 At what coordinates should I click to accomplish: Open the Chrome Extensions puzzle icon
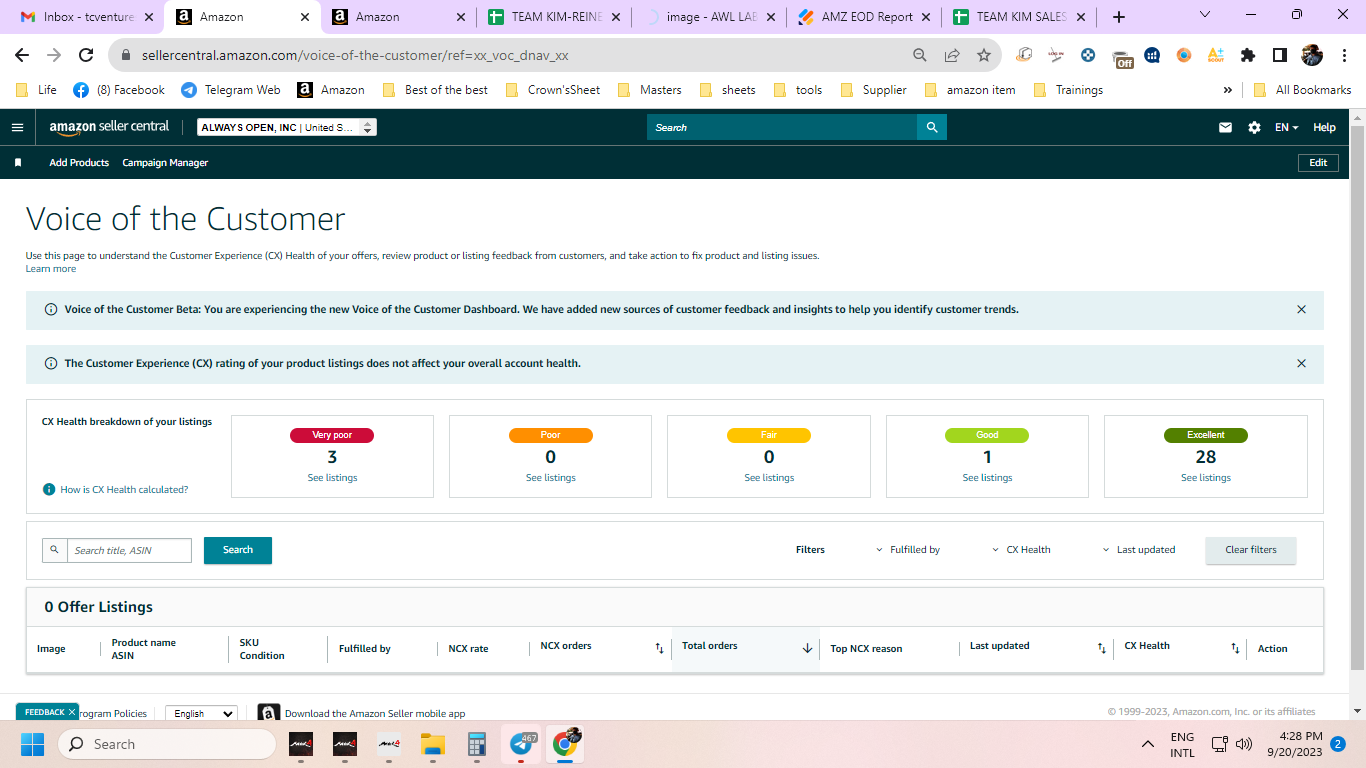(x=1247, y=56)
